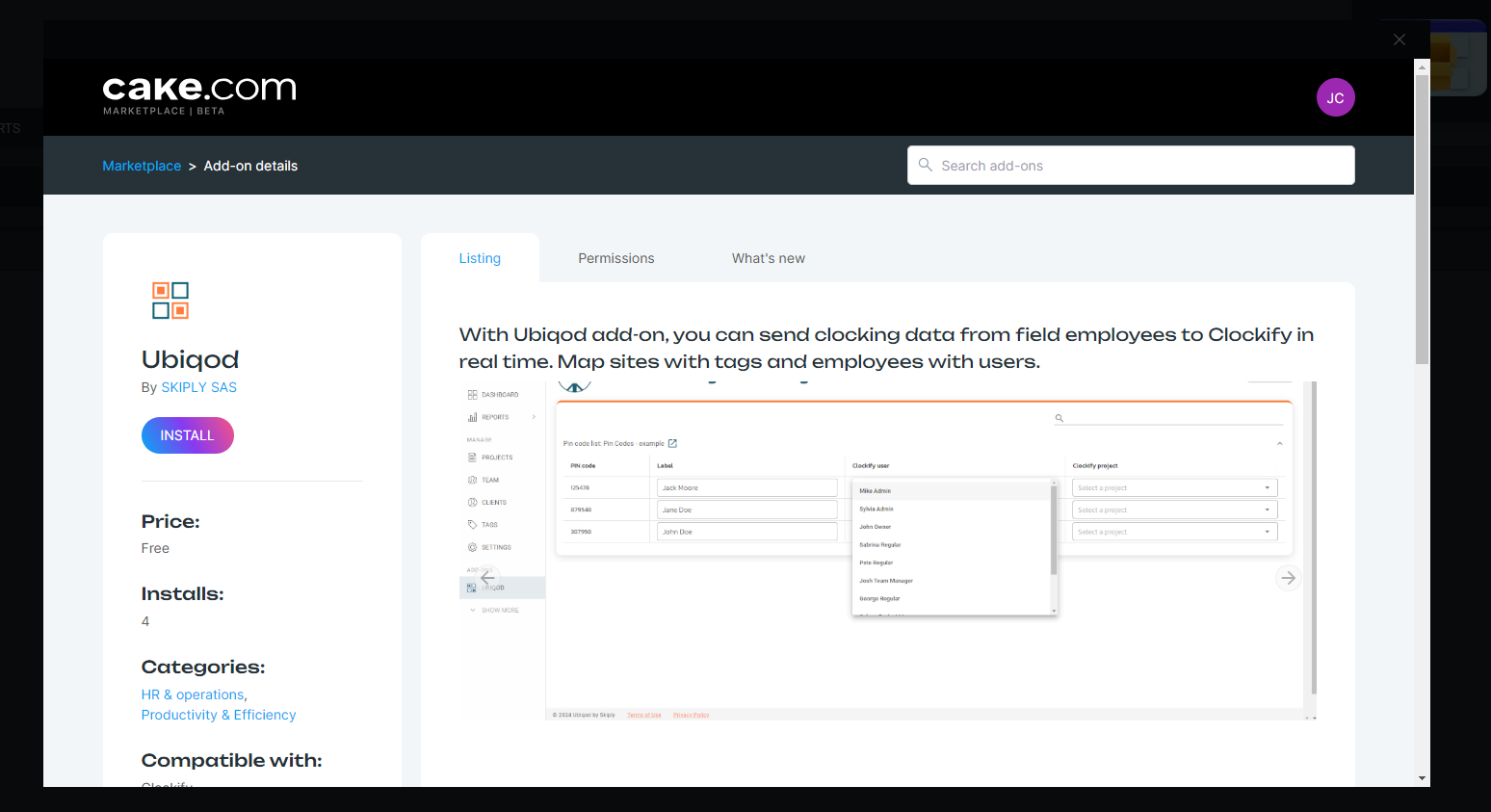
Task: Click the 'Installs:' heading
Action: [182, 593]
